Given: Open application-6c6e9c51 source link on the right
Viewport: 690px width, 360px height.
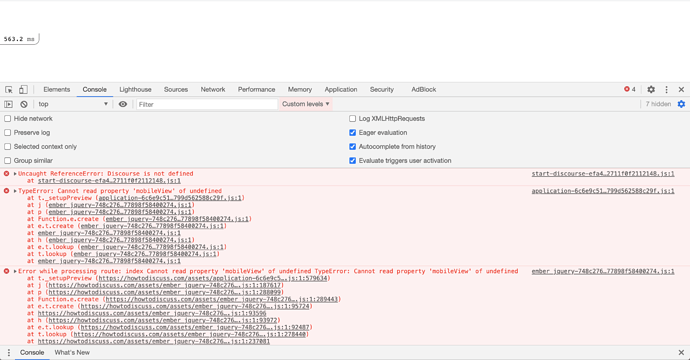Looking at the screenshot, I should click(603, 191).
